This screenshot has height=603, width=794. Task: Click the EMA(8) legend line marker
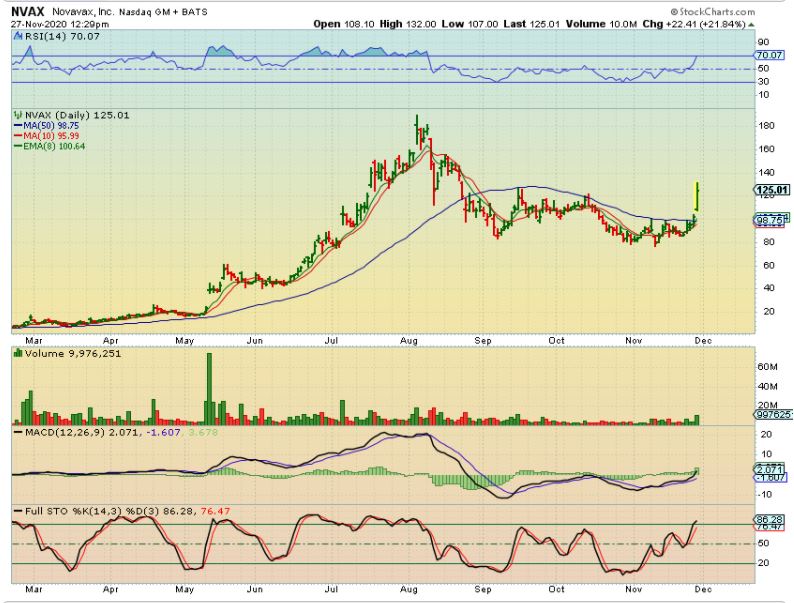[17, 146]
